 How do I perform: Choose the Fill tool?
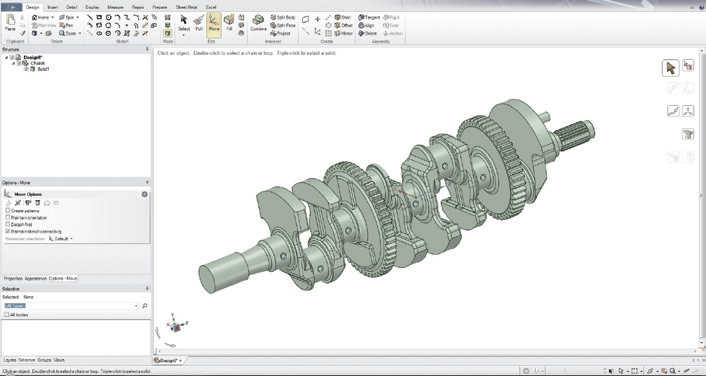click(x=229, y=23)
